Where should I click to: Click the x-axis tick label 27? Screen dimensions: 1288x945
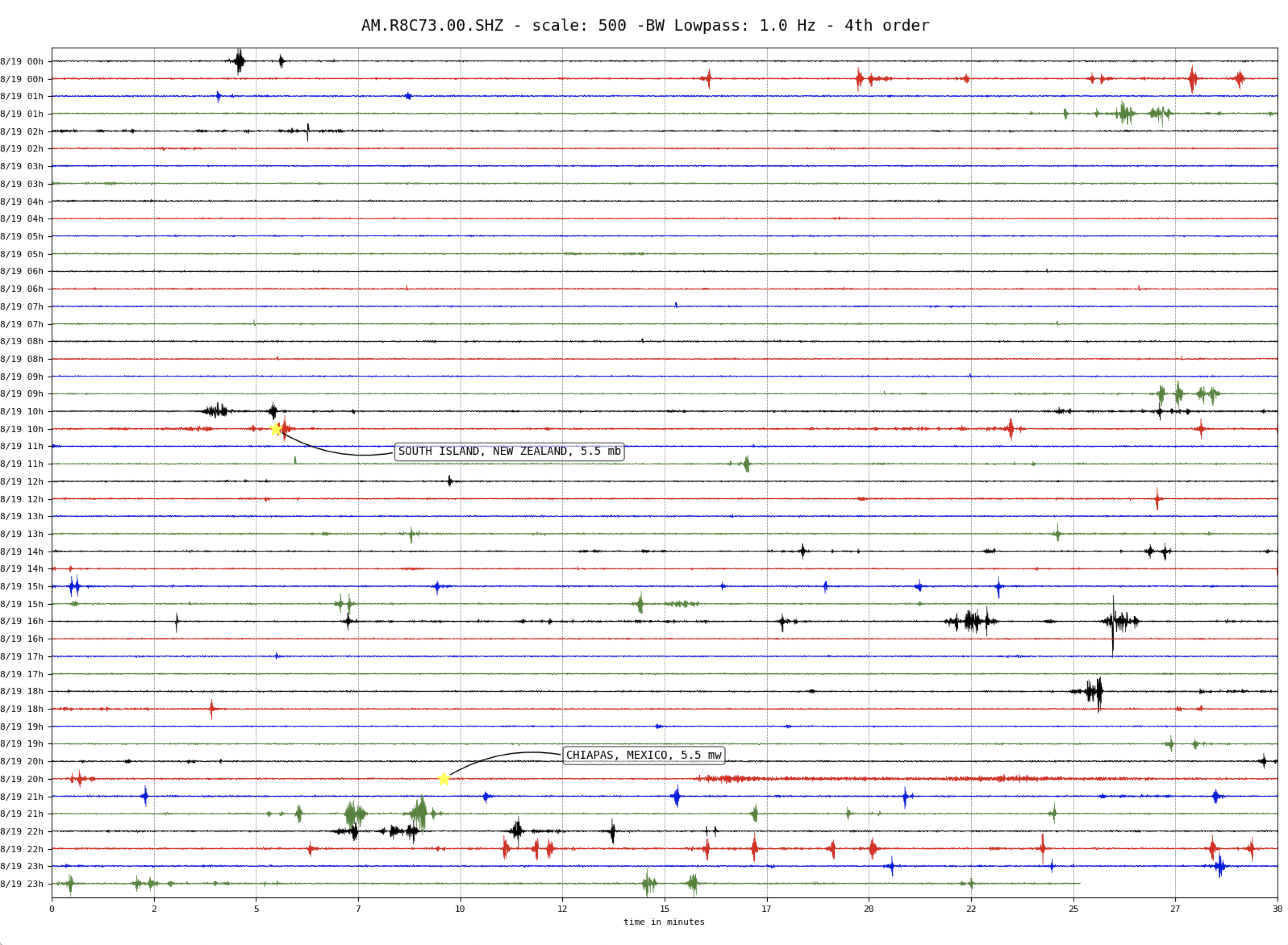tap(1175, 909)
